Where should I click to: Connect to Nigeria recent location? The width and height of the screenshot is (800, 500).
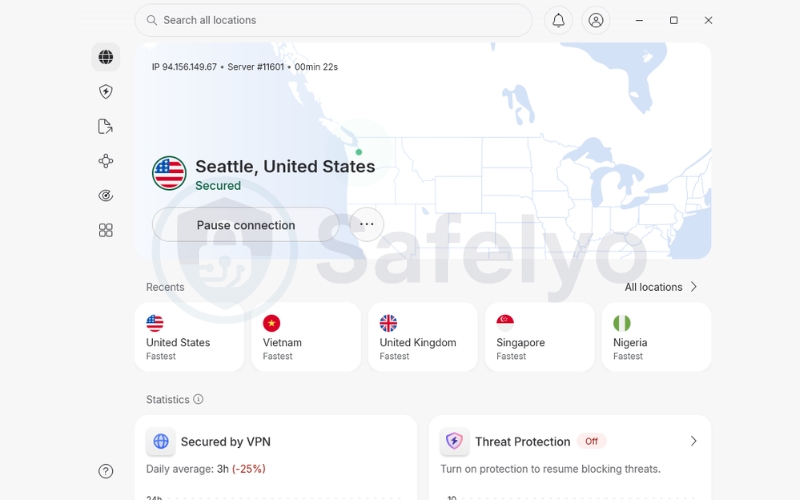[657, 337]
